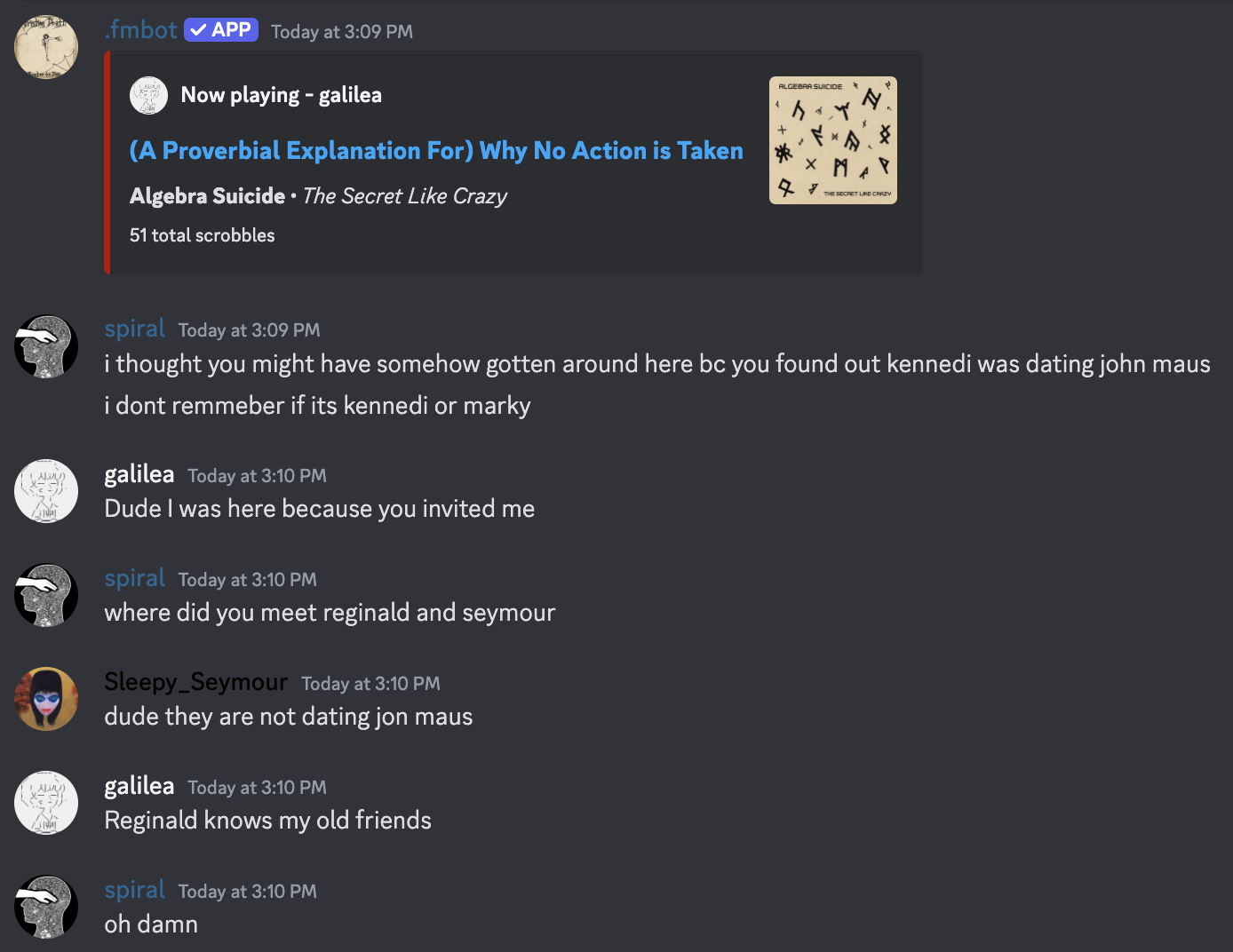Click galilea's username above 'Dude I was here'
Viewport: 1233px width, 952px height.
[139, 474]
